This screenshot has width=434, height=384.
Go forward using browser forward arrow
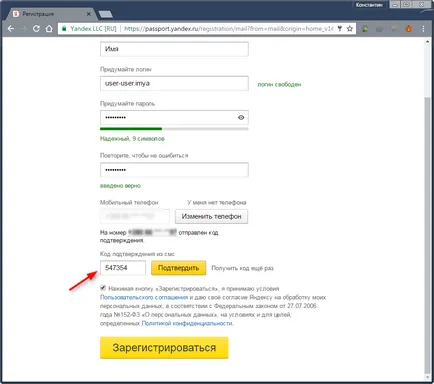24,29
